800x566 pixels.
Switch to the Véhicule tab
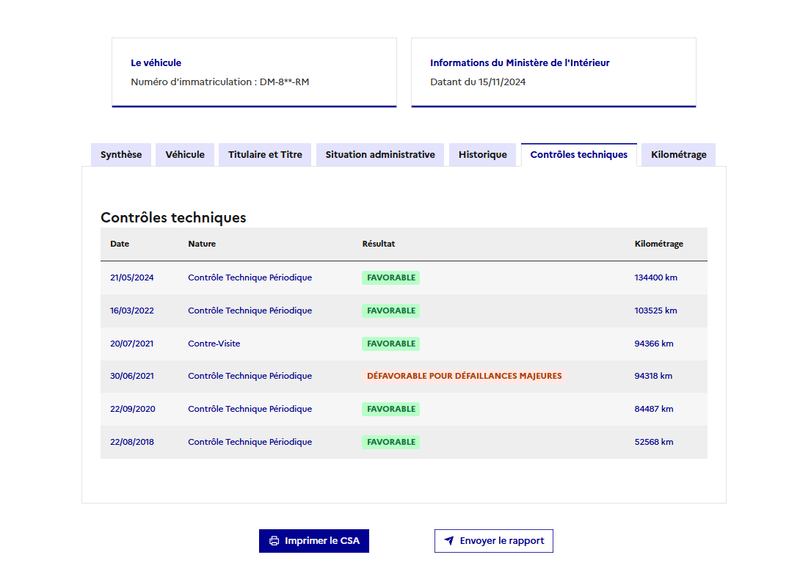click(x=185, y=155)
